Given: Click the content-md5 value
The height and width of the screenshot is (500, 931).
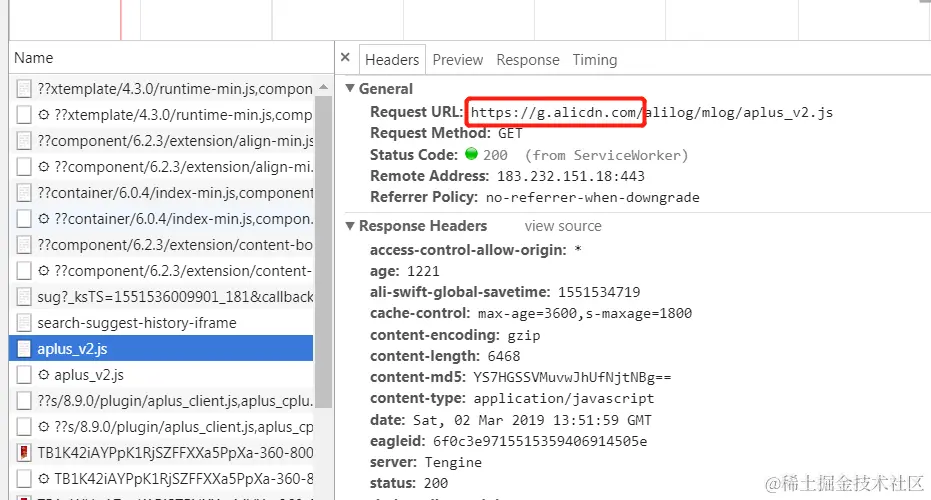Looking at the screenshot, I should [572, 378].
